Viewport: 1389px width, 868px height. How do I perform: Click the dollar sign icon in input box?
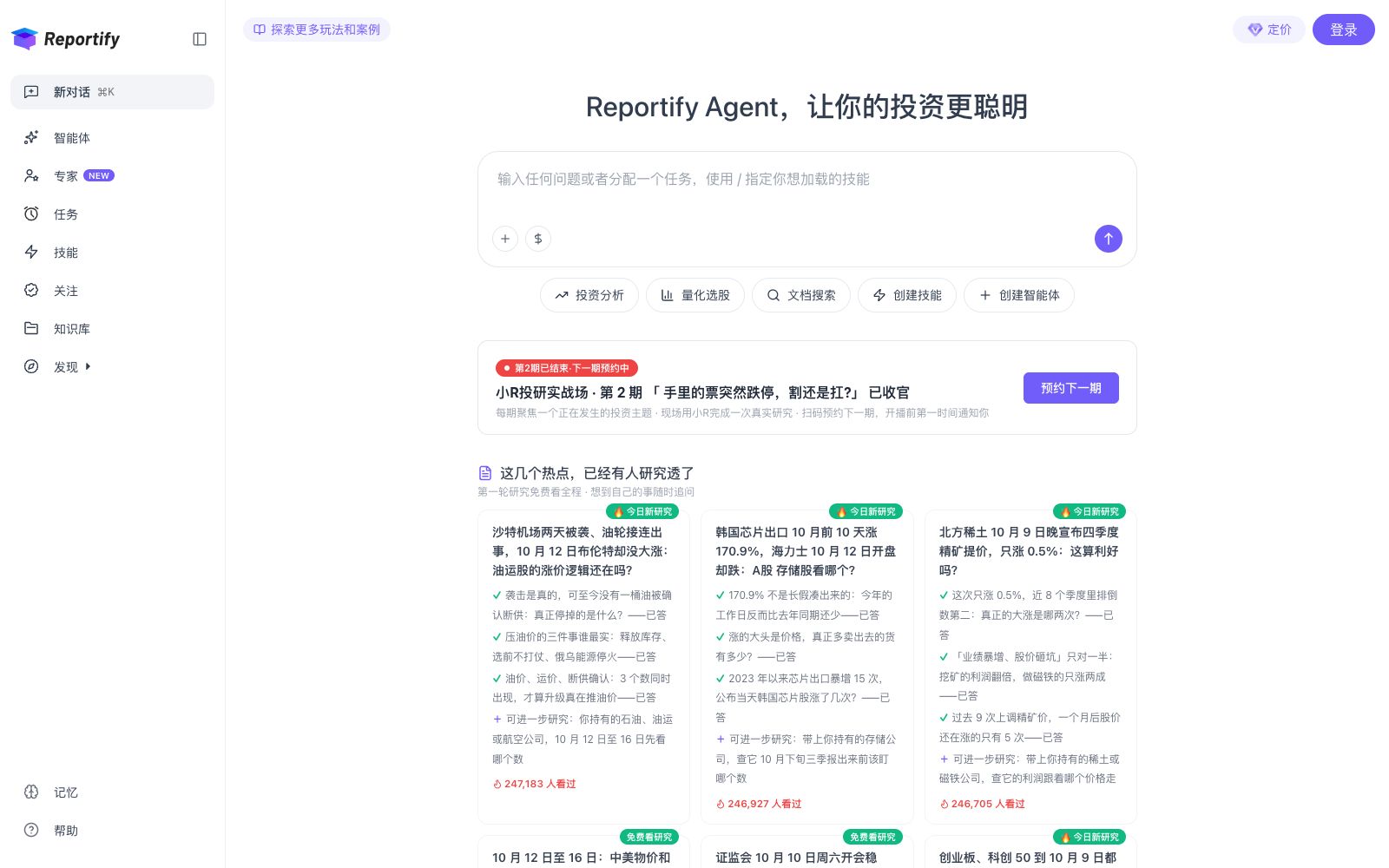coord(538,239)
